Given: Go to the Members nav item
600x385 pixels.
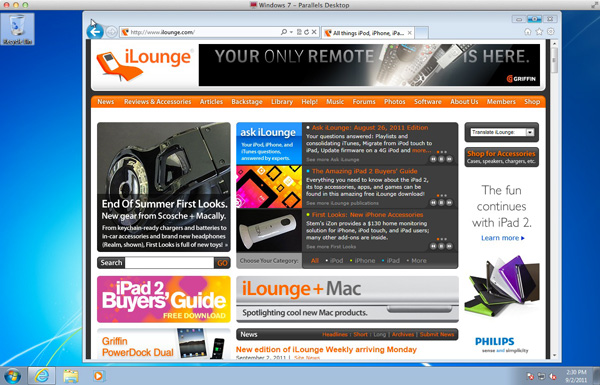Looking at the screenshot, I should point(501,102).
